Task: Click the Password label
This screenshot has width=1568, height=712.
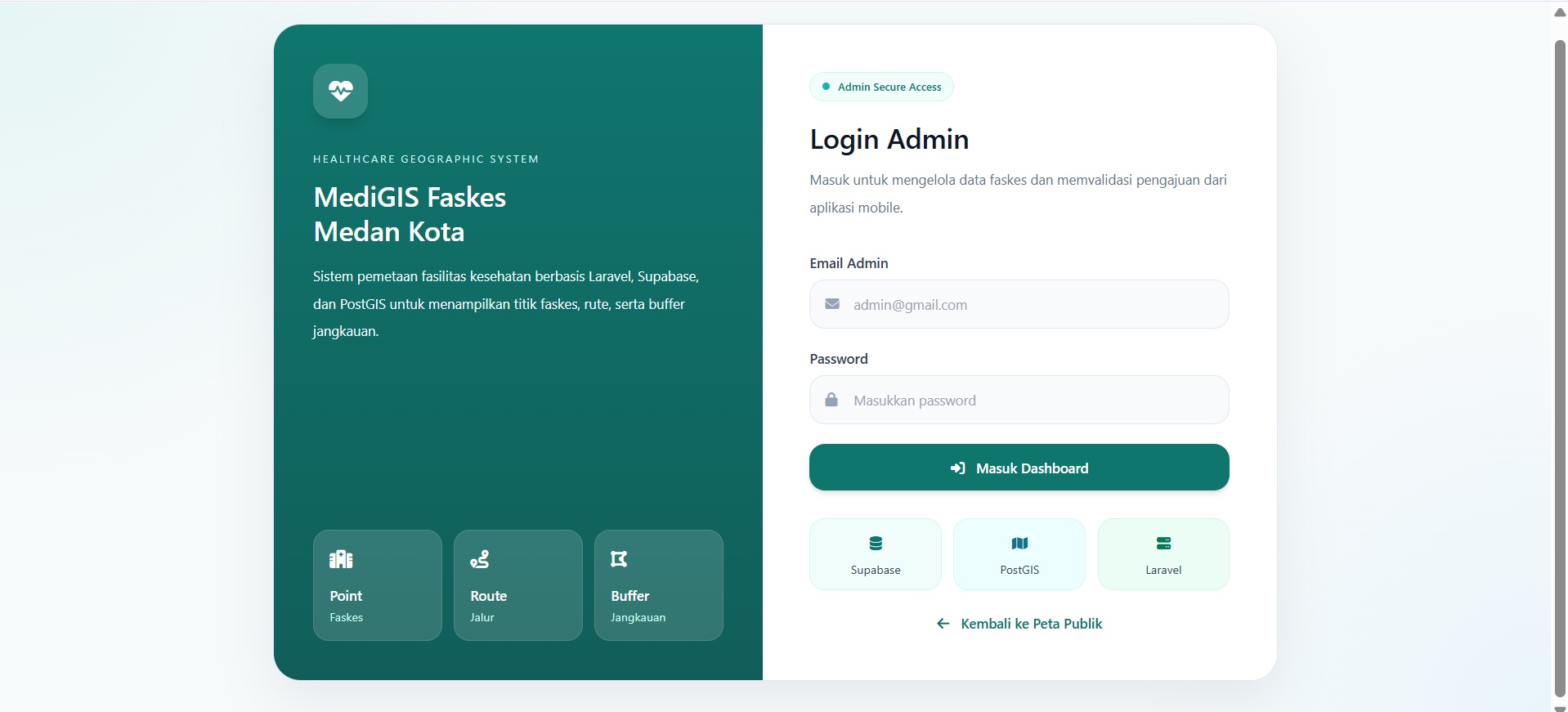Action: (x=839, y=359)
